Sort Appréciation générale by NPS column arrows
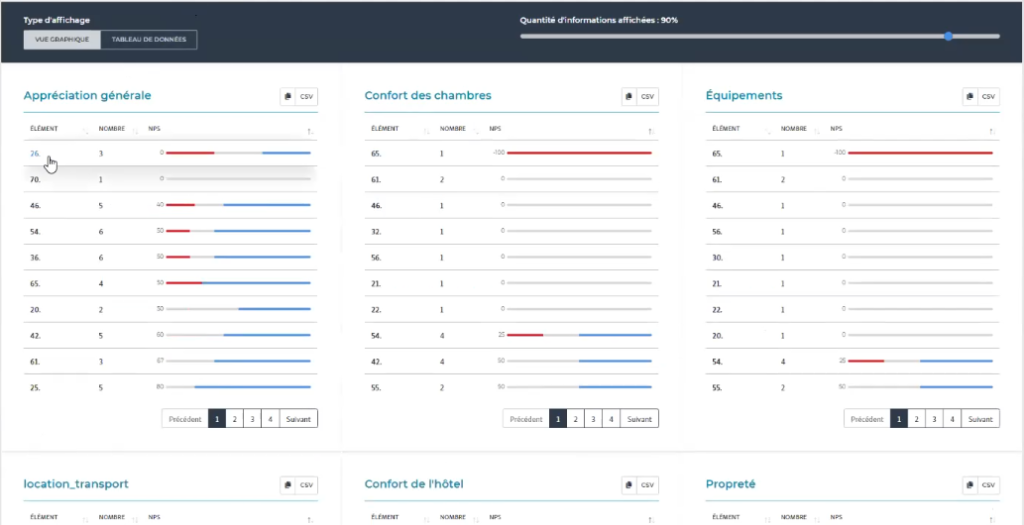The image size is (1024, 525). tap(309, 130)
